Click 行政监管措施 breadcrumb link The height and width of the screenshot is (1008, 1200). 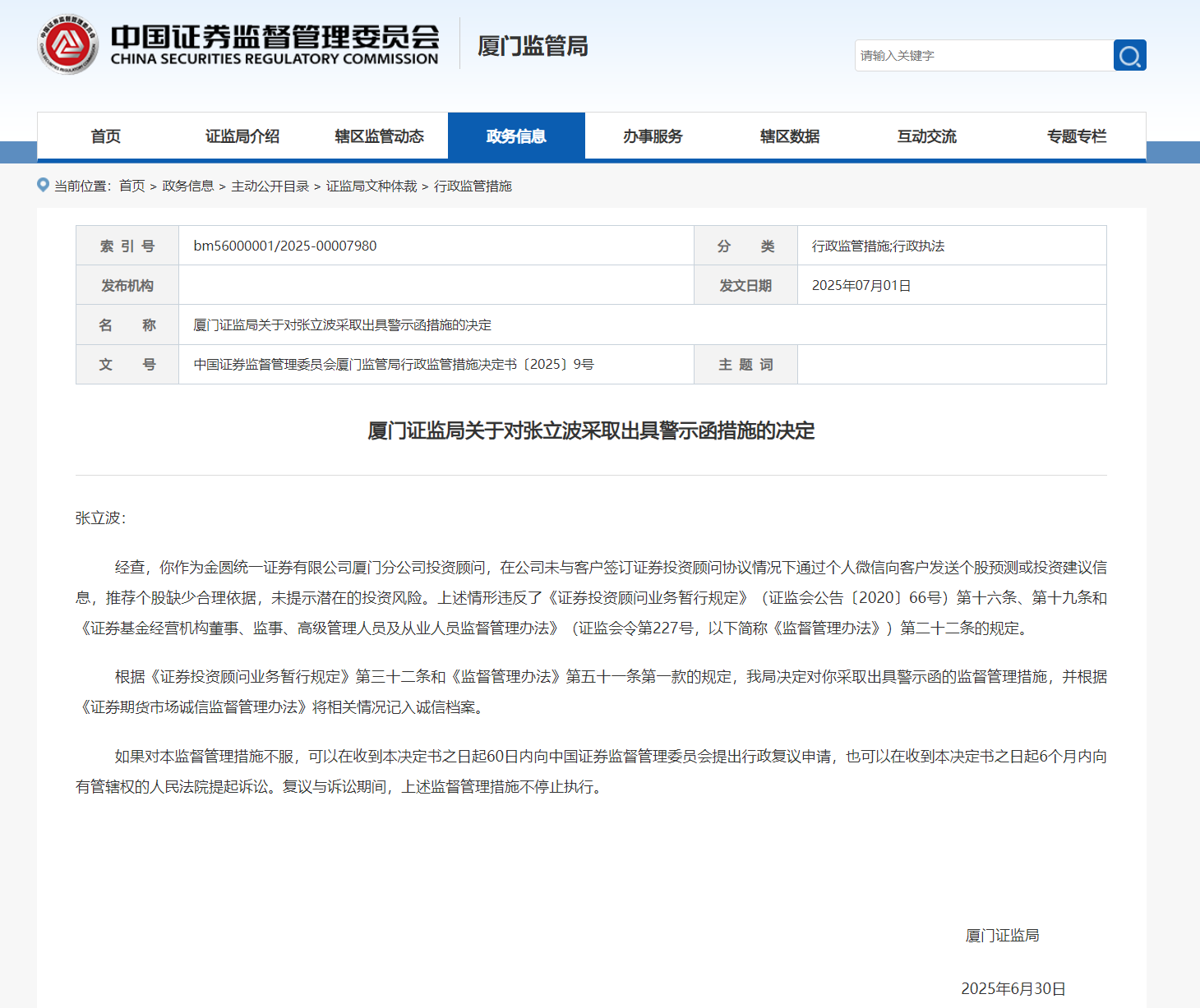pyautogui.click(x=473, y=186)
